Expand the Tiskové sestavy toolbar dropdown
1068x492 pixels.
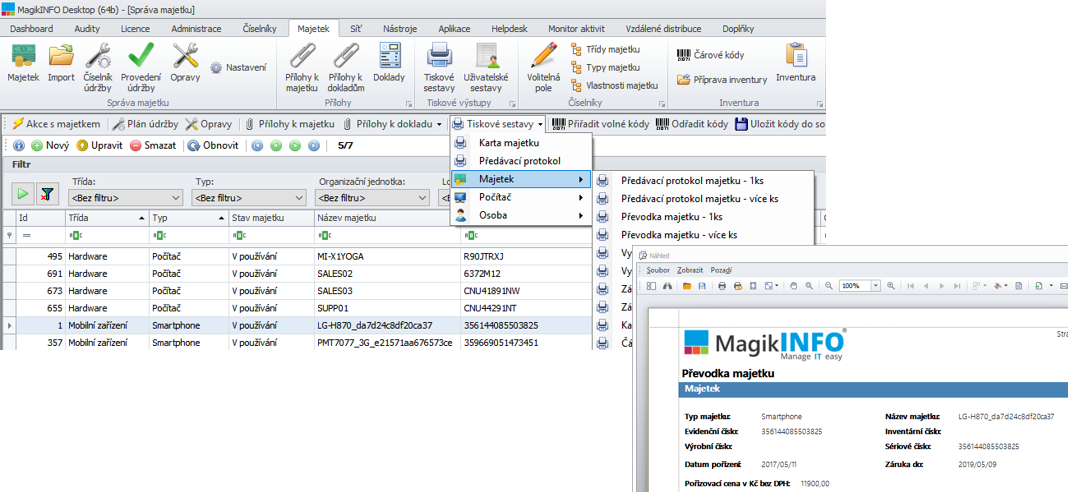pyautogui.click(x=540, y=125)
